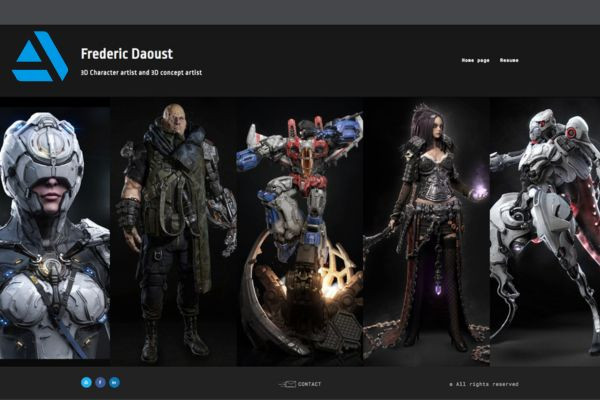Open the Resume menu item
Viewport: 600px width, 400px height.
509,60
